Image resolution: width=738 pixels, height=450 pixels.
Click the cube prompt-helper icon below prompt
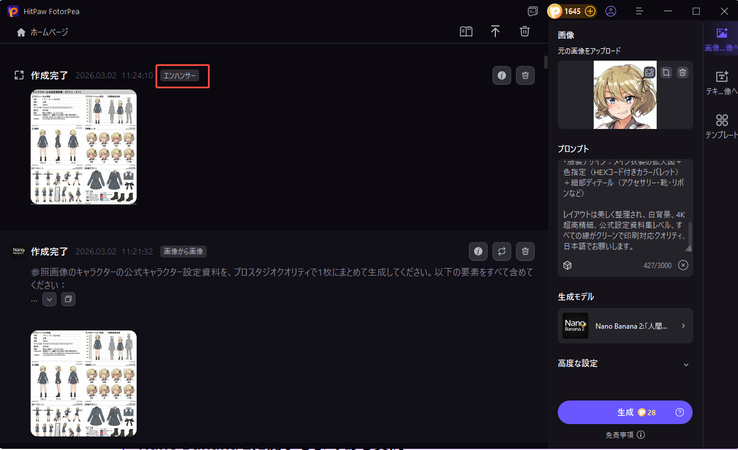coord(567,265)
